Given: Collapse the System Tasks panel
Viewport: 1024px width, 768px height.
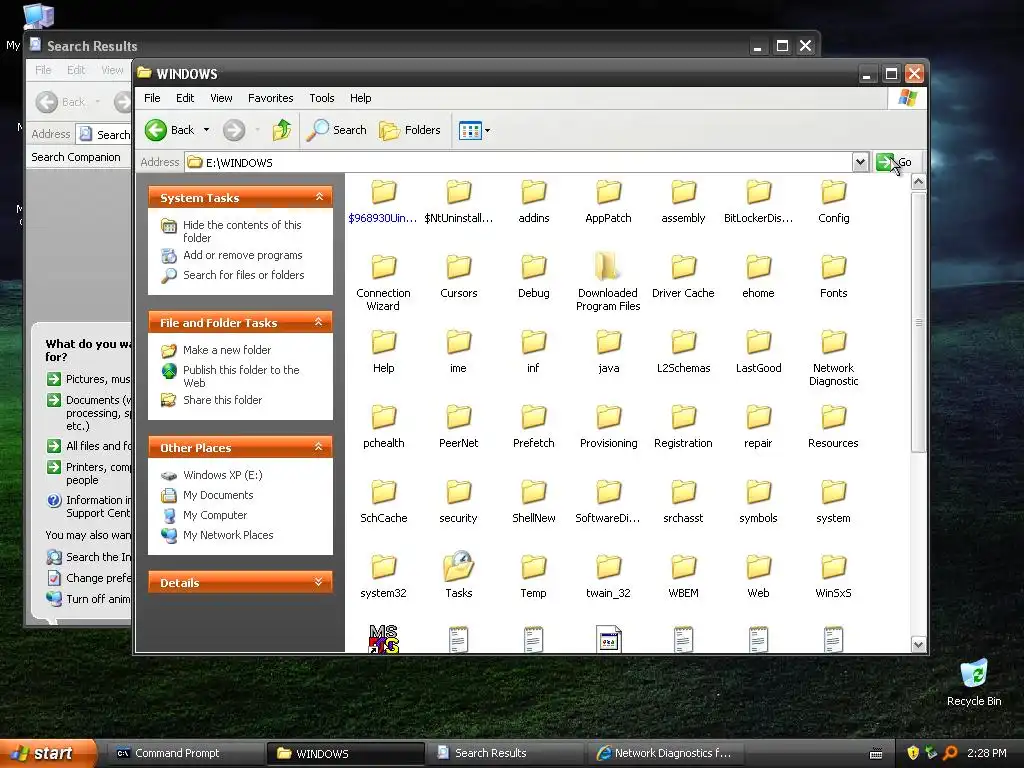Looking at the screenshot, I should tap(319, 197).
